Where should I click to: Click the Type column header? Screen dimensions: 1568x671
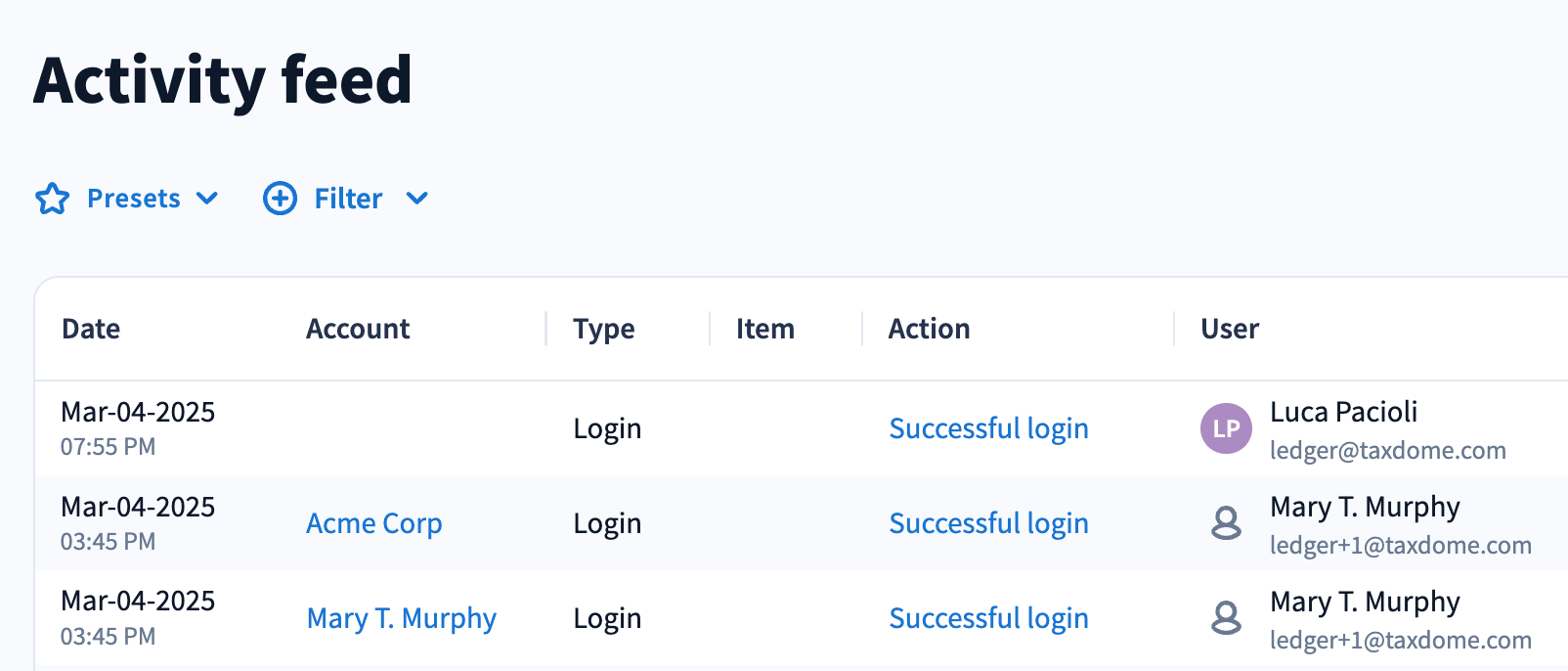(x=604, y=329)
